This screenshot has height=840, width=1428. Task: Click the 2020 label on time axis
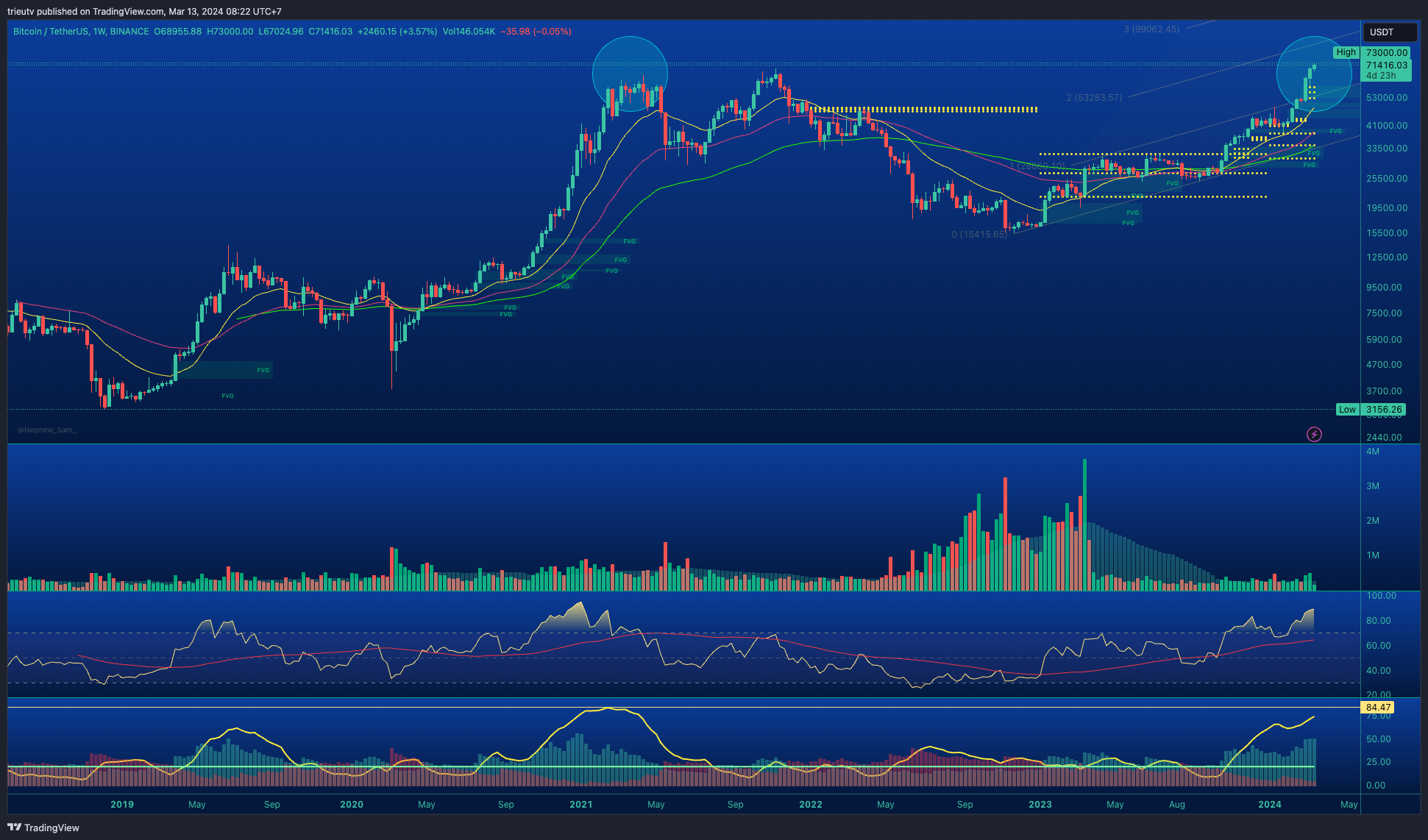[x=352, y=805]
